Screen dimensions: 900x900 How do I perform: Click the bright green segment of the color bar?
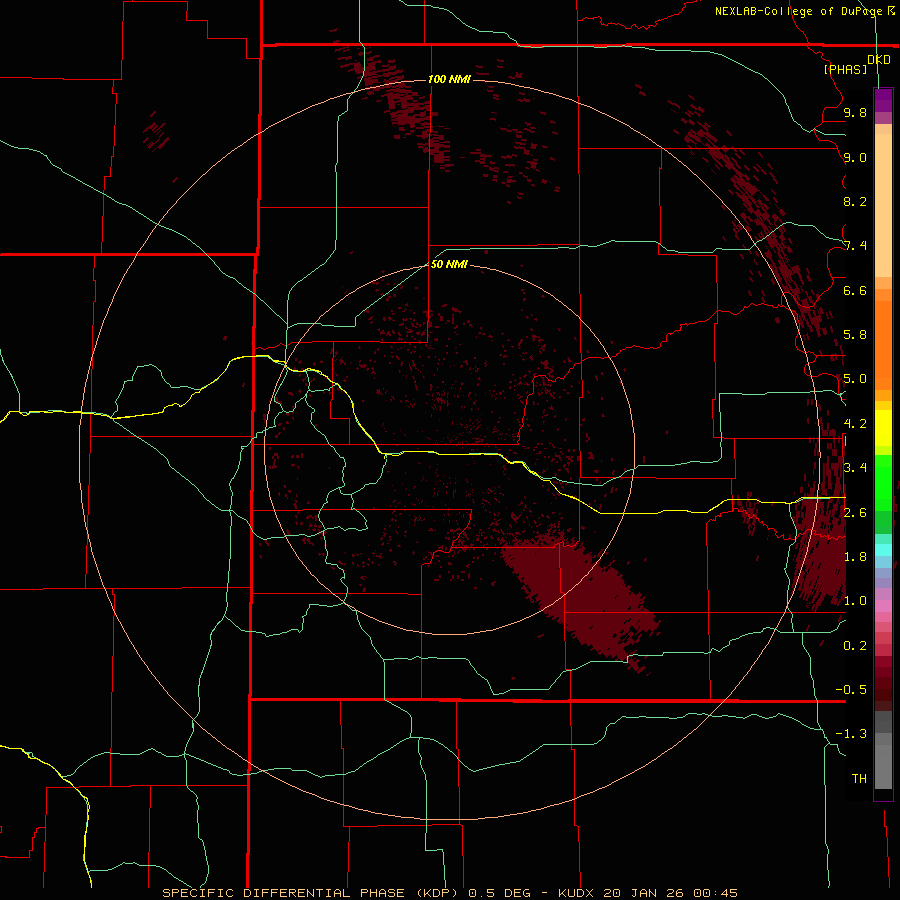coord(883,482)
